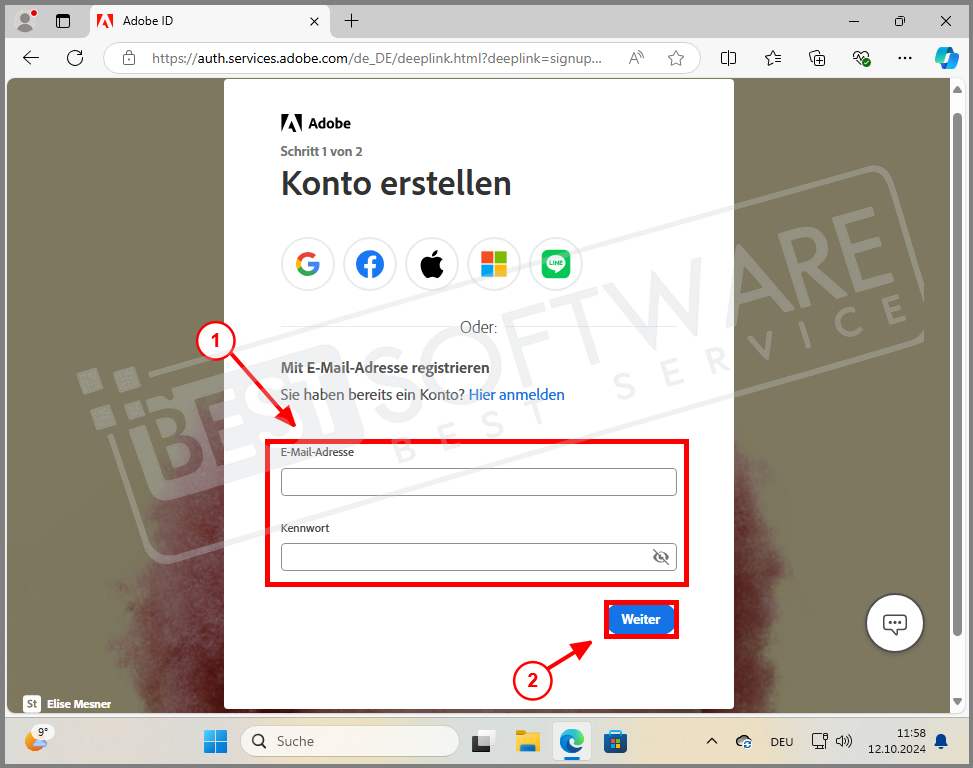Image resolution: width=973 pixels, height=768 pixels.
Task: Toggle password visibility eye icon
Action: pyautogui.click(x=661, y=557)
